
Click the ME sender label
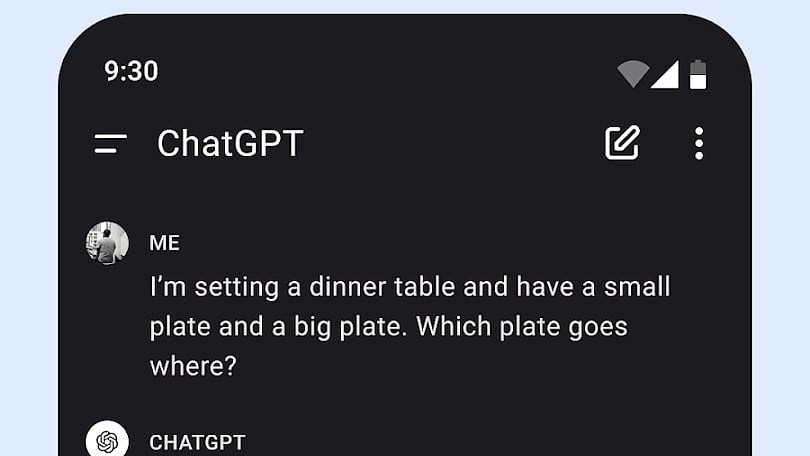tap(164, 243)
